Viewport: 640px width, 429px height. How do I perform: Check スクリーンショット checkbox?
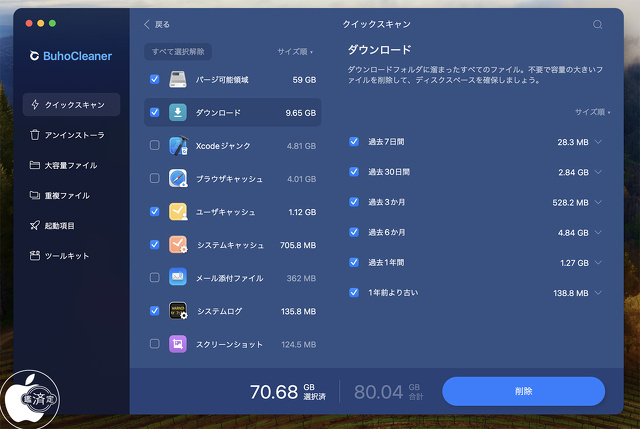pyautogui.click(x=154, y=344)
